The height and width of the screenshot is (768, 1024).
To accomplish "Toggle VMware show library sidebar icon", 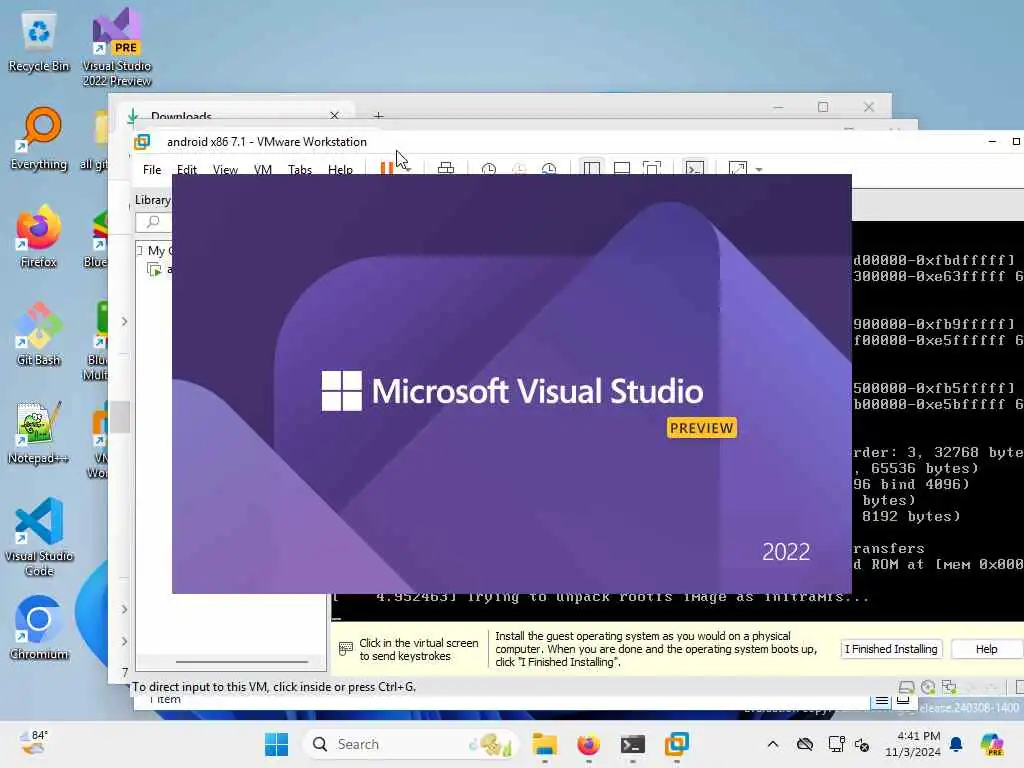I will (x=592, y=168).
